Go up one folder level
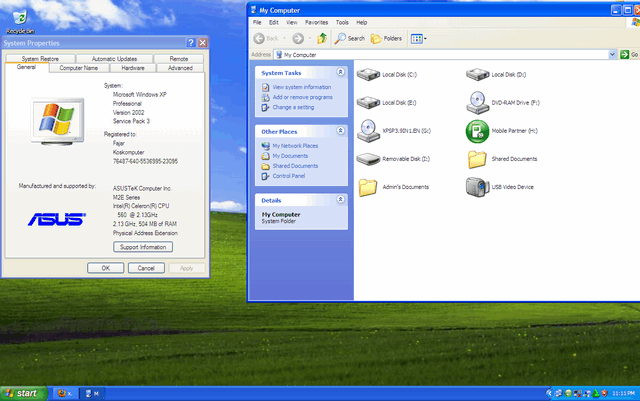 tap(322, 38)
